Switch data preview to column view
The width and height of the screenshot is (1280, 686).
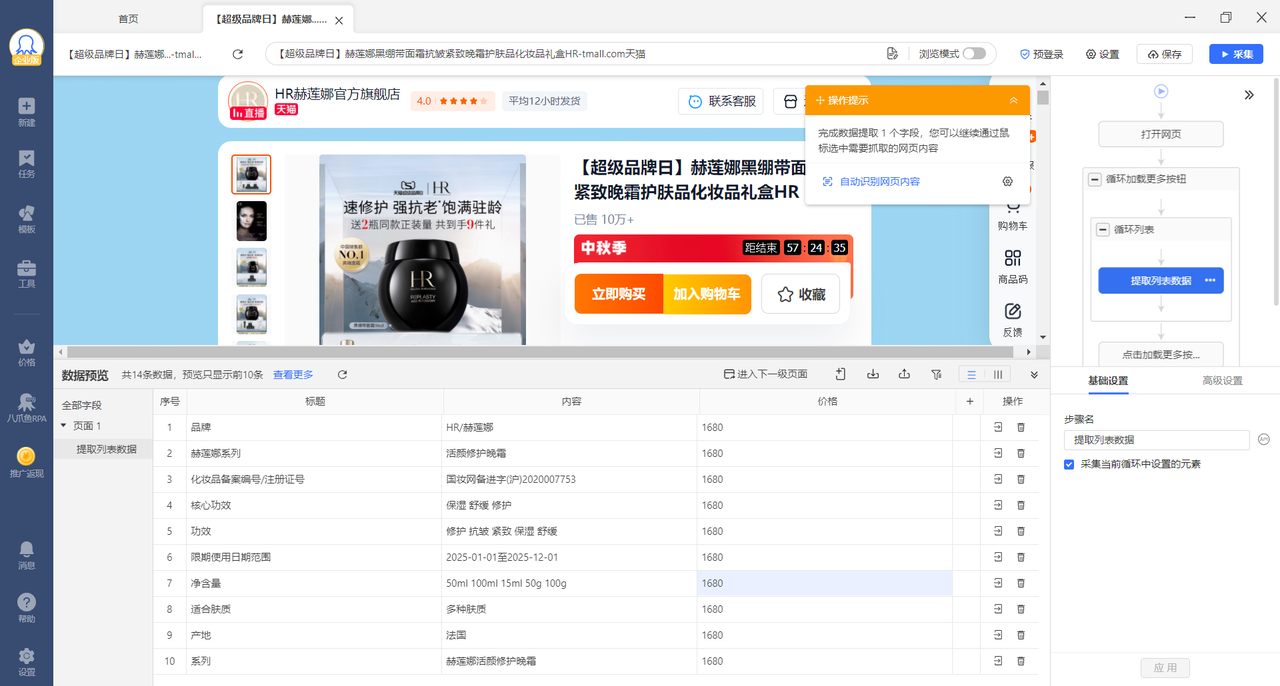click(x=998, y=374)
